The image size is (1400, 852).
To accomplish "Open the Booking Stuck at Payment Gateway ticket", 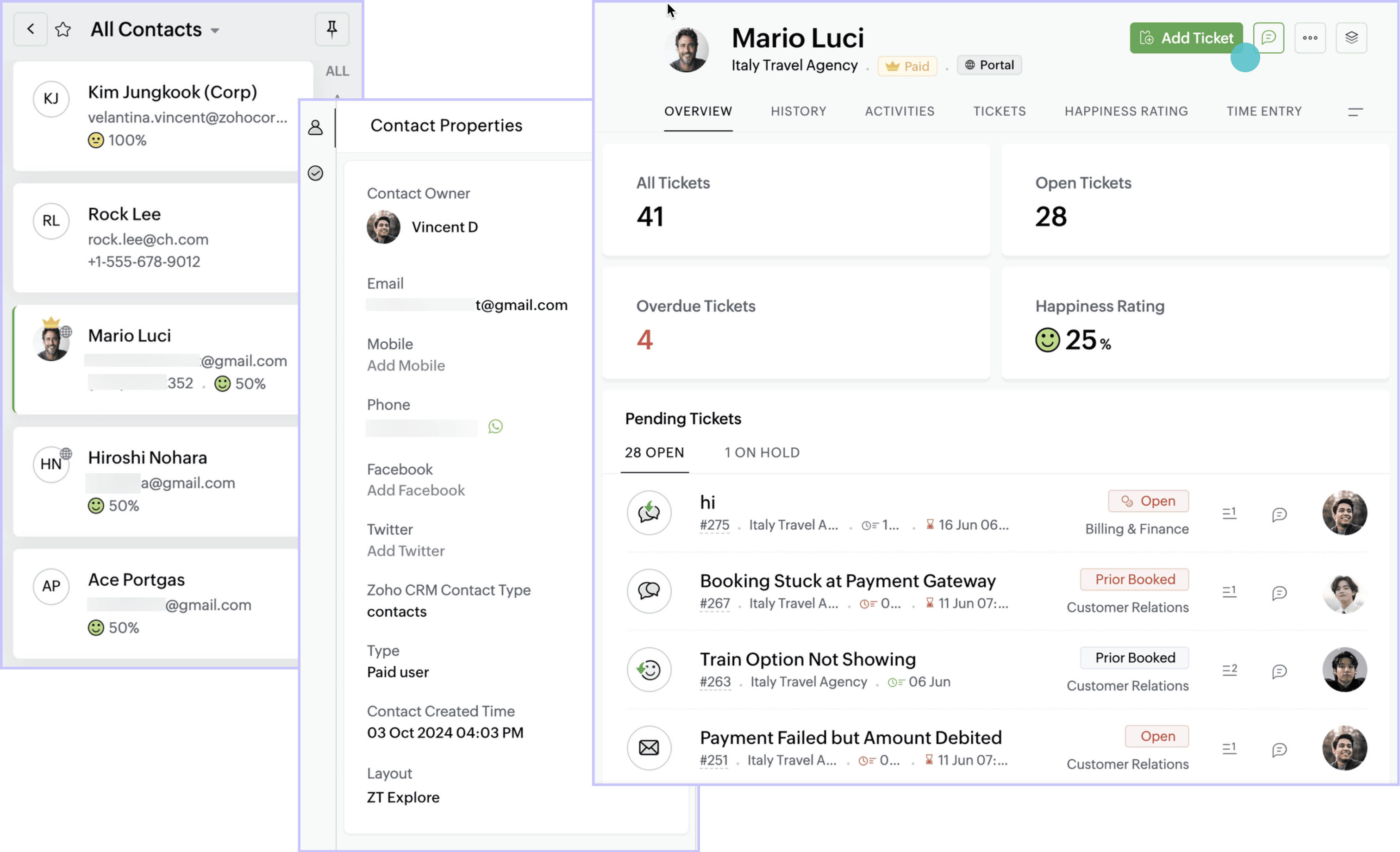I will 847,580.
